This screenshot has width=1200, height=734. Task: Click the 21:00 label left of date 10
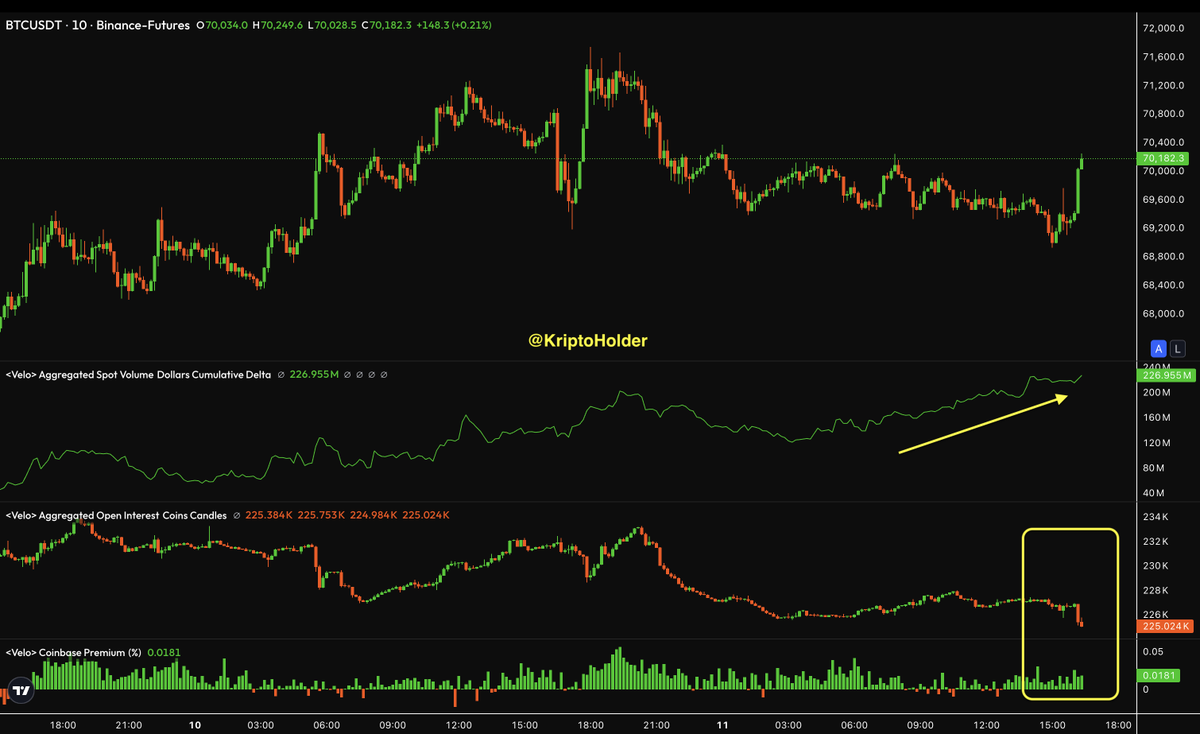[129, 724]
